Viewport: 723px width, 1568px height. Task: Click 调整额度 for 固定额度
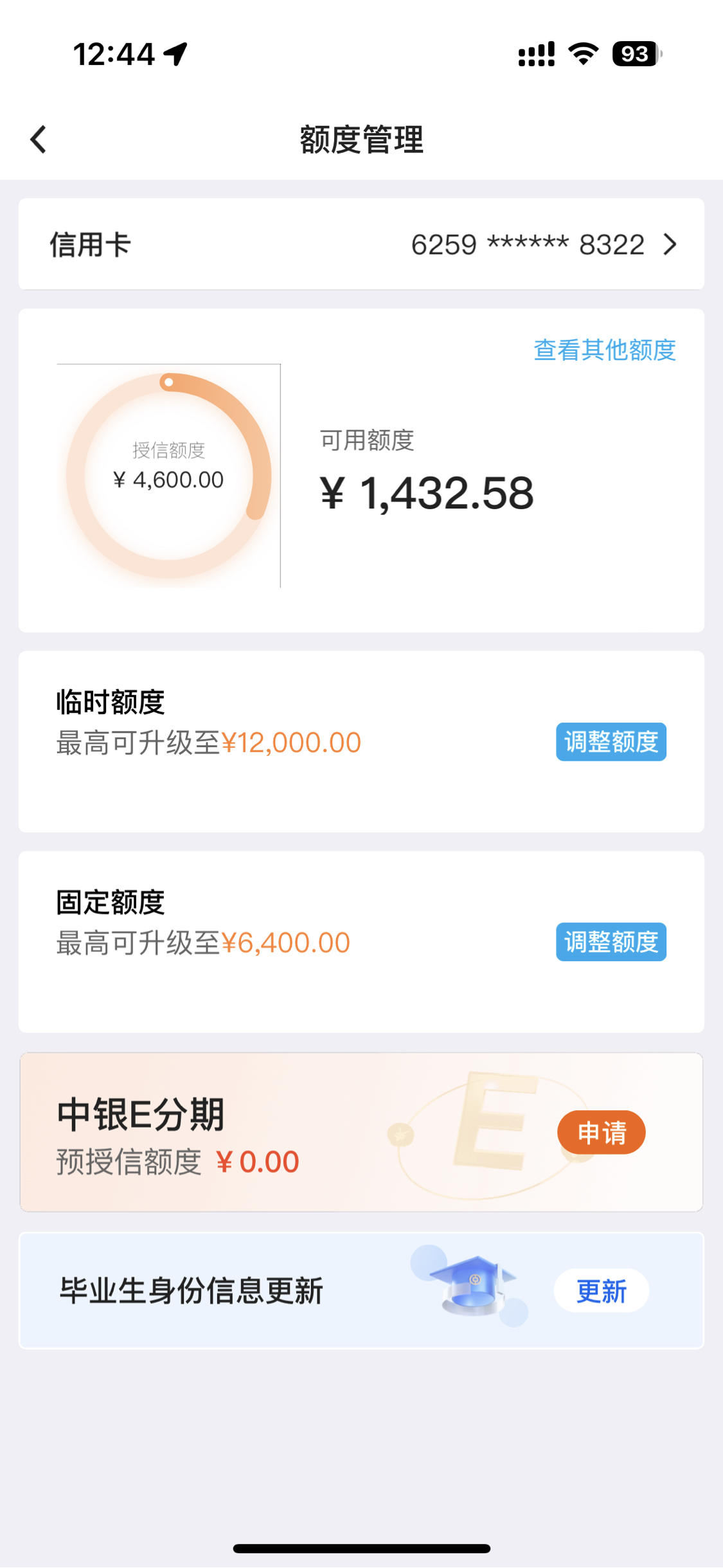pyautogui.click(x=611, y=942)
